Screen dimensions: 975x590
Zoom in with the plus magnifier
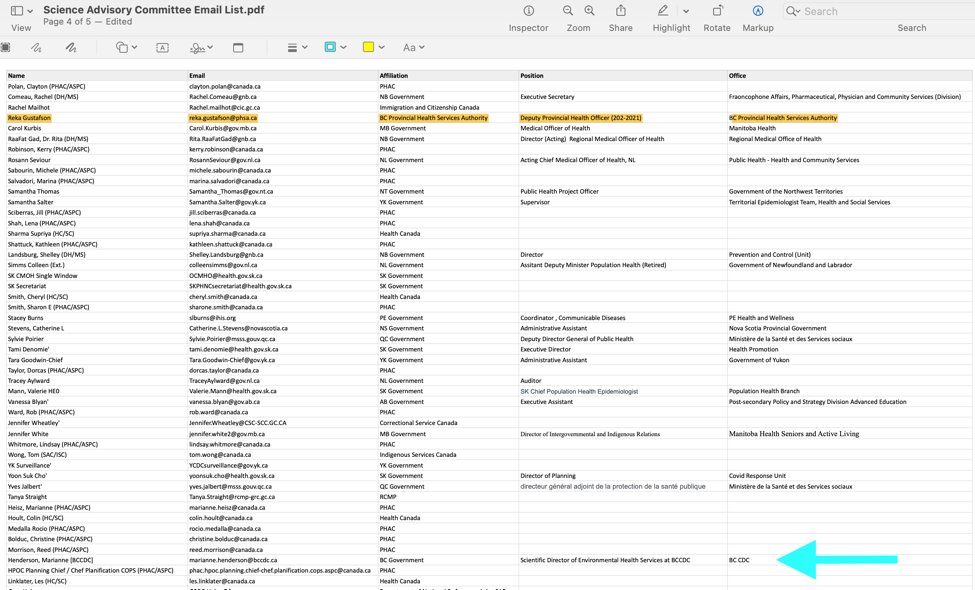point(589,11)
